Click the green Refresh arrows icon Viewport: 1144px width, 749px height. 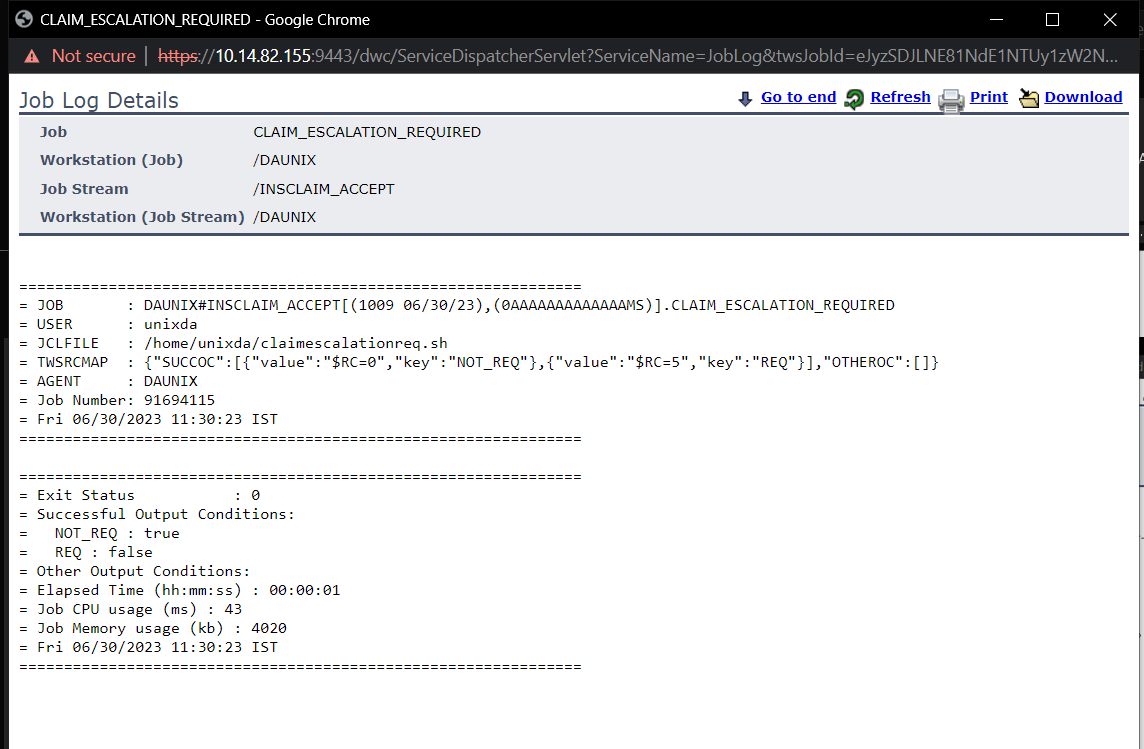(854, 98)
